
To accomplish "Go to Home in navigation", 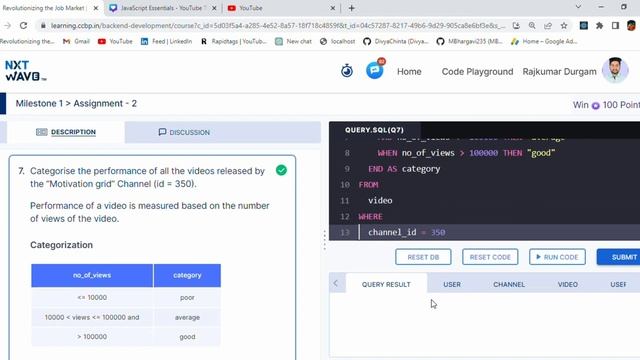I will (409, 71).
